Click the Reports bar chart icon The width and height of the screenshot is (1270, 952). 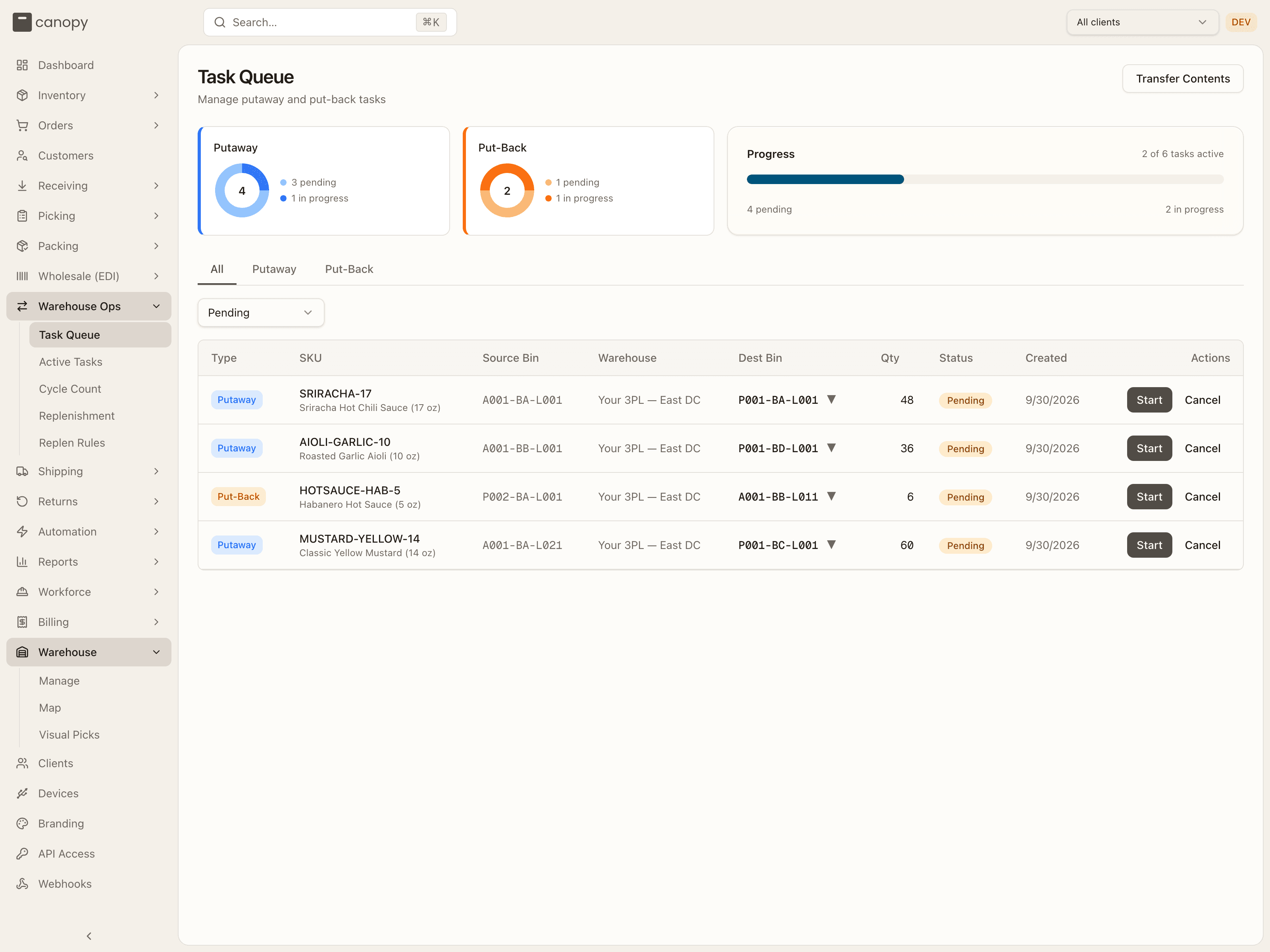click(22, 561)
